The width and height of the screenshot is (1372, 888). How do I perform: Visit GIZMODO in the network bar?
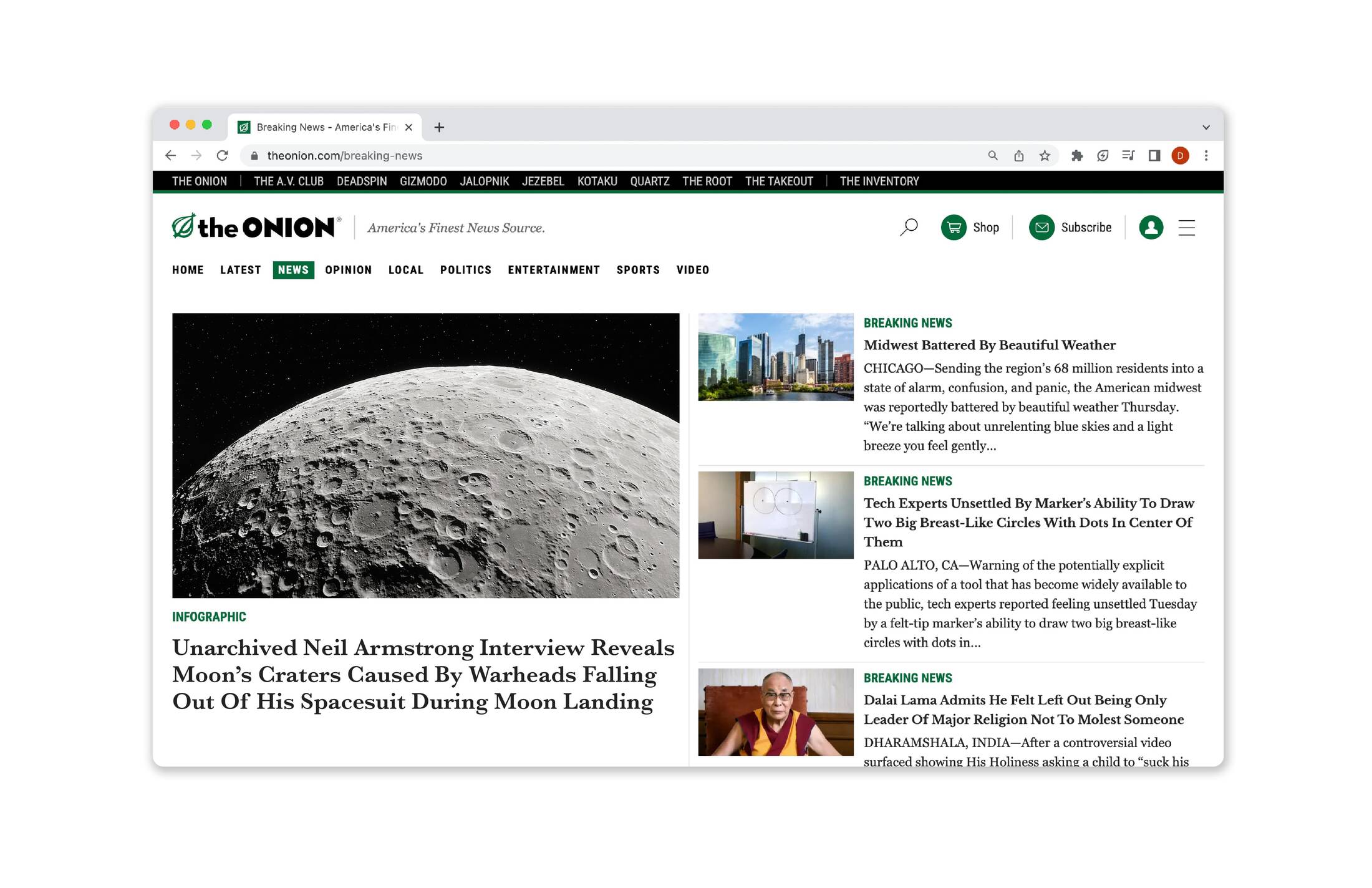tap(423, 181)
